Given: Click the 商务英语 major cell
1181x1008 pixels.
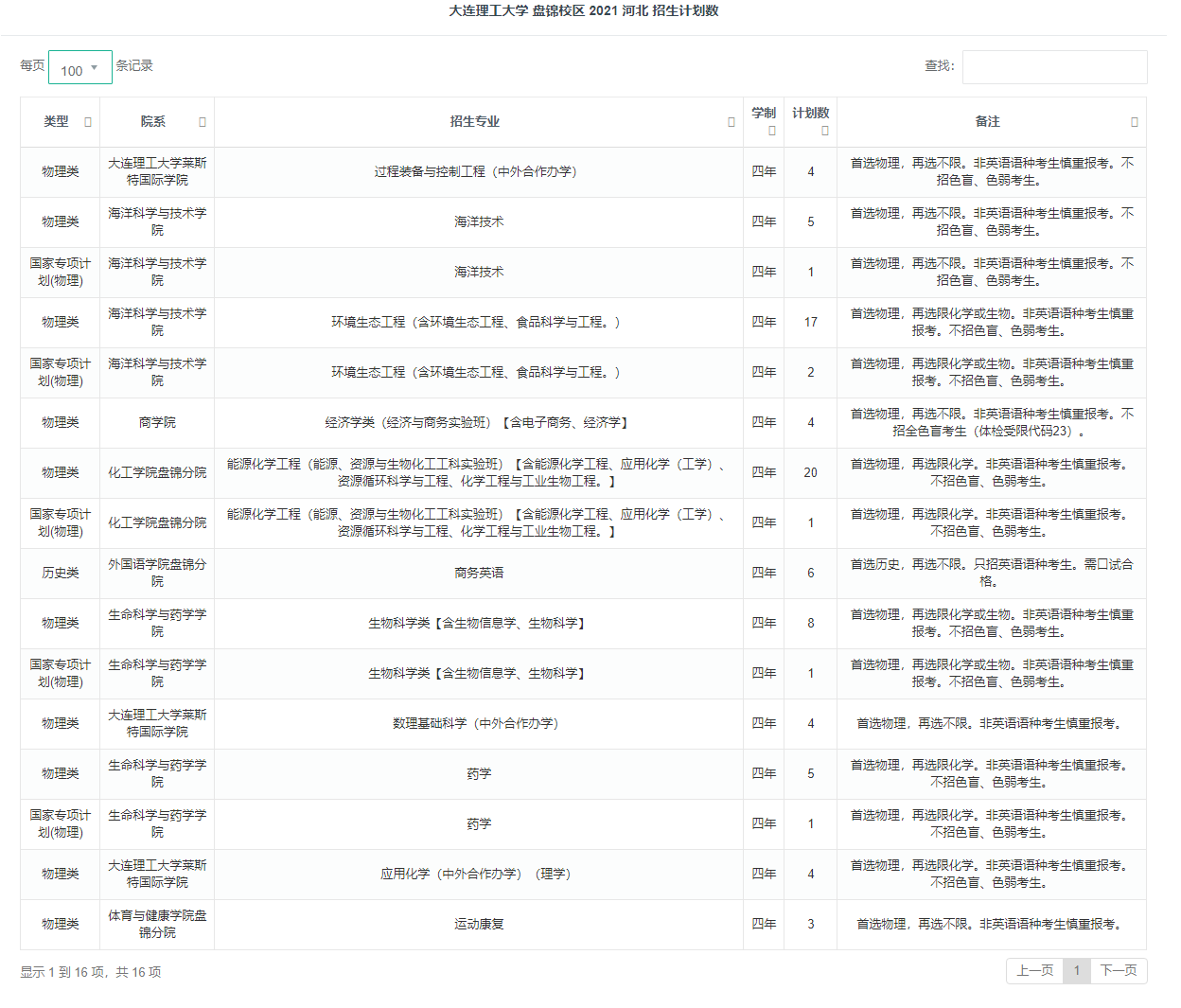Looking at the screenshot, I should [479, 574].
